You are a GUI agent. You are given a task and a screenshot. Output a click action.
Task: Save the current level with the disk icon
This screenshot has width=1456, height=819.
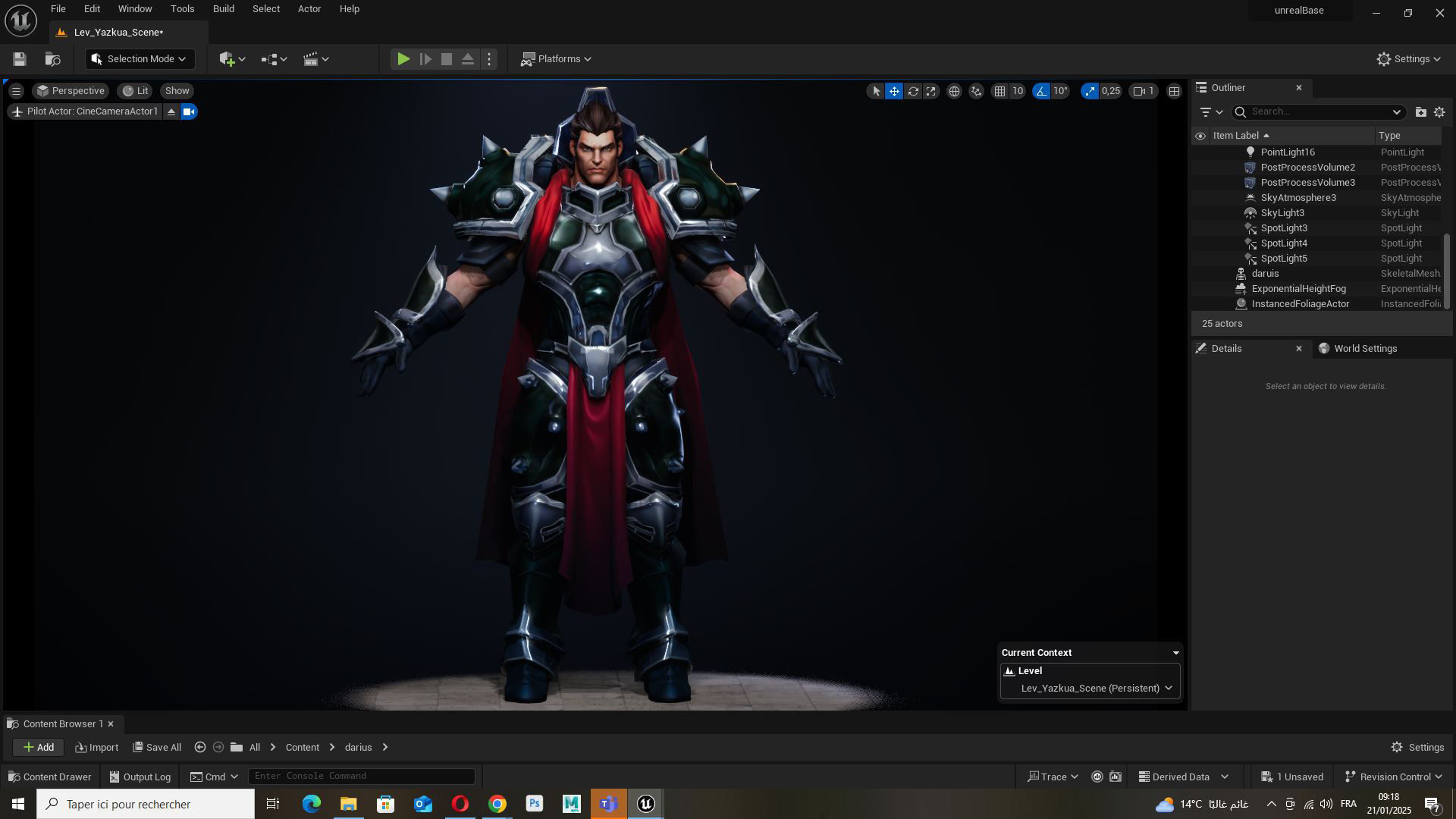[x=20, y=59]
